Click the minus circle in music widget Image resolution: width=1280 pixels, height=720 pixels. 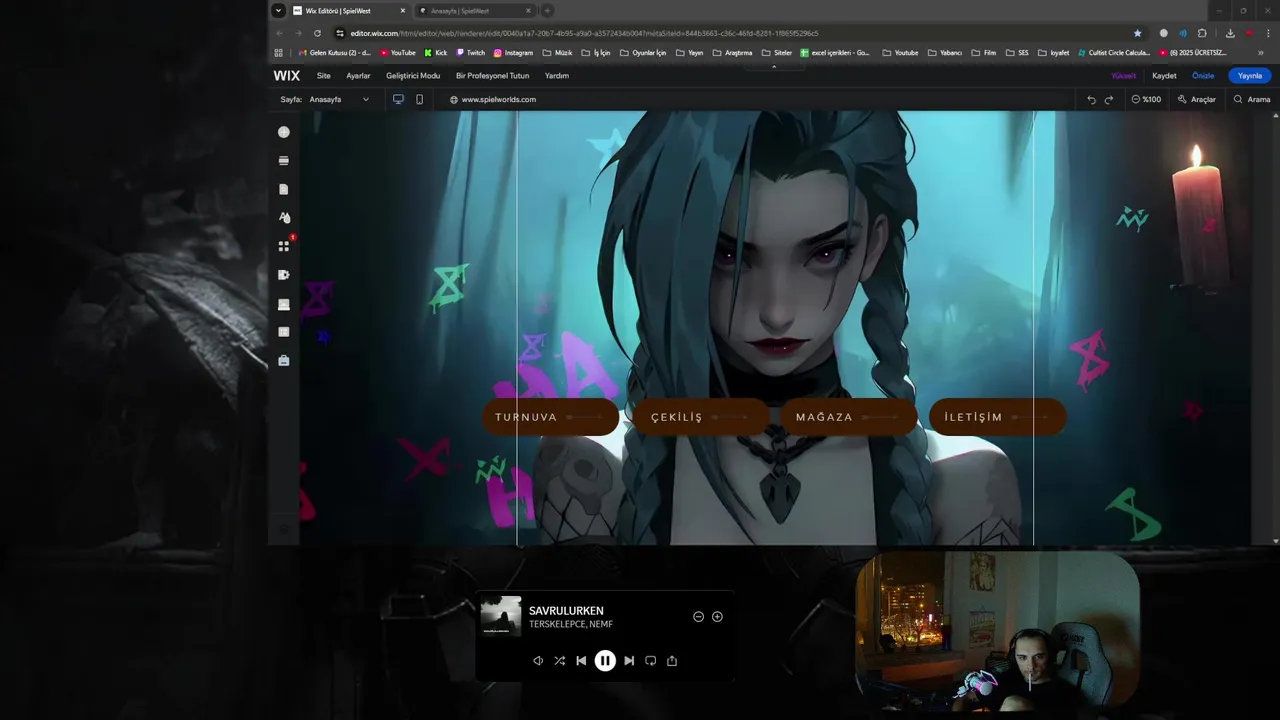pyautogui.click(x=698, y=617)
